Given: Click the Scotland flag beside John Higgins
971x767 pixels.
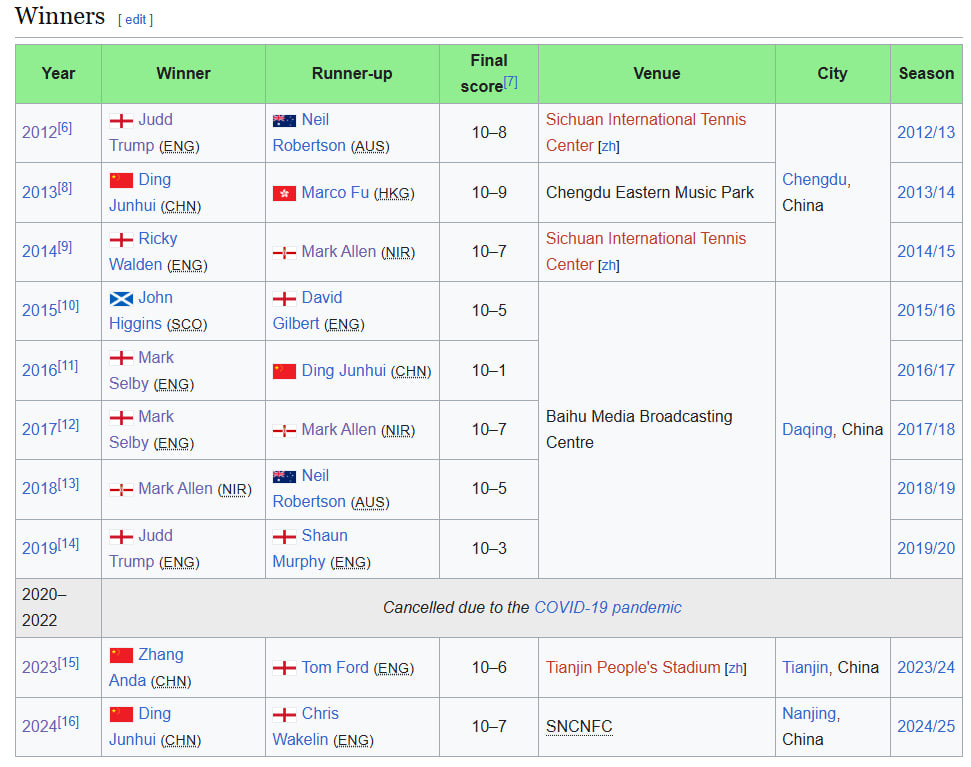Looking at the screenshot, I should pyautogui.click(x=121, y=298).
